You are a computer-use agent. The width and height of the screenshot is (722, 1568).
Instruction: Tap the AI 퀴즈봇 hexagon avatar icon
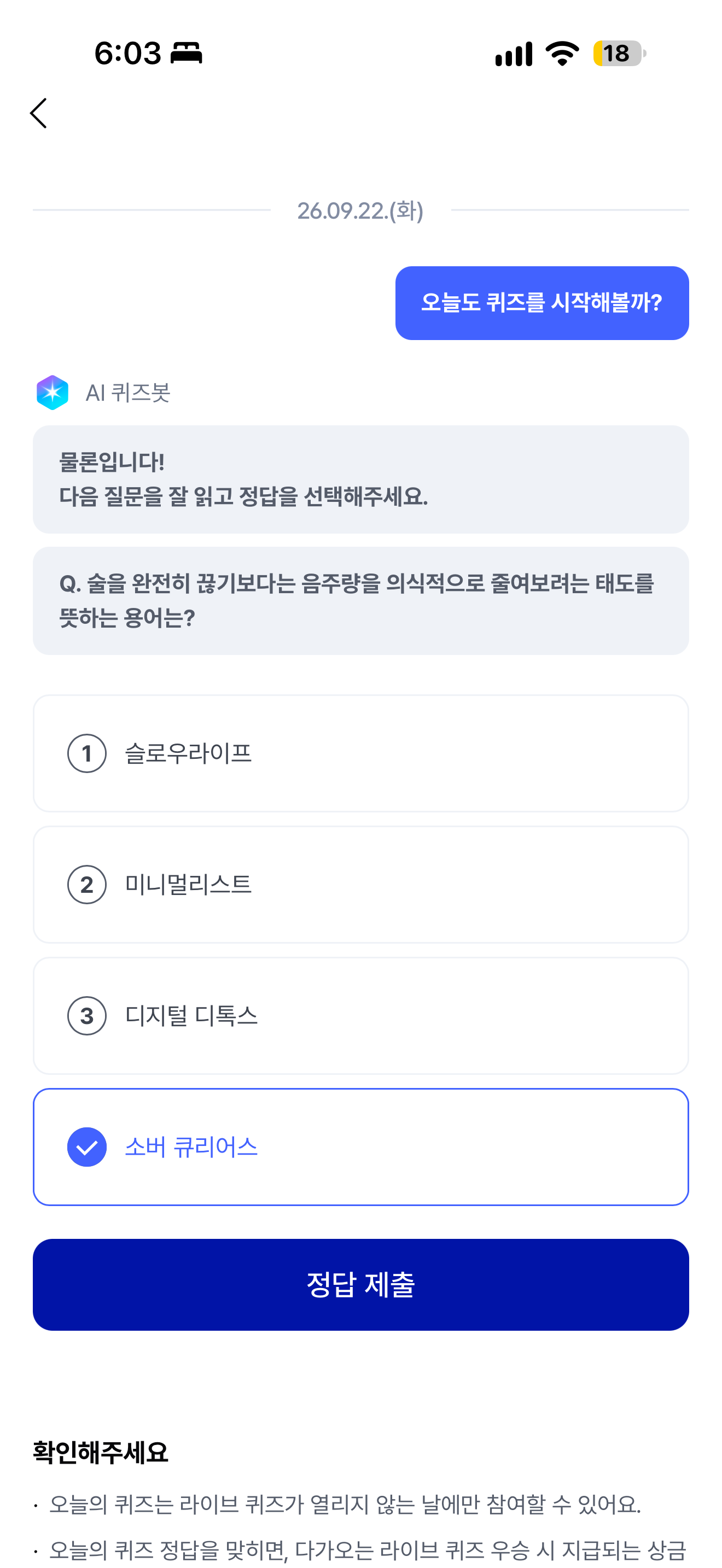point(53,393)
